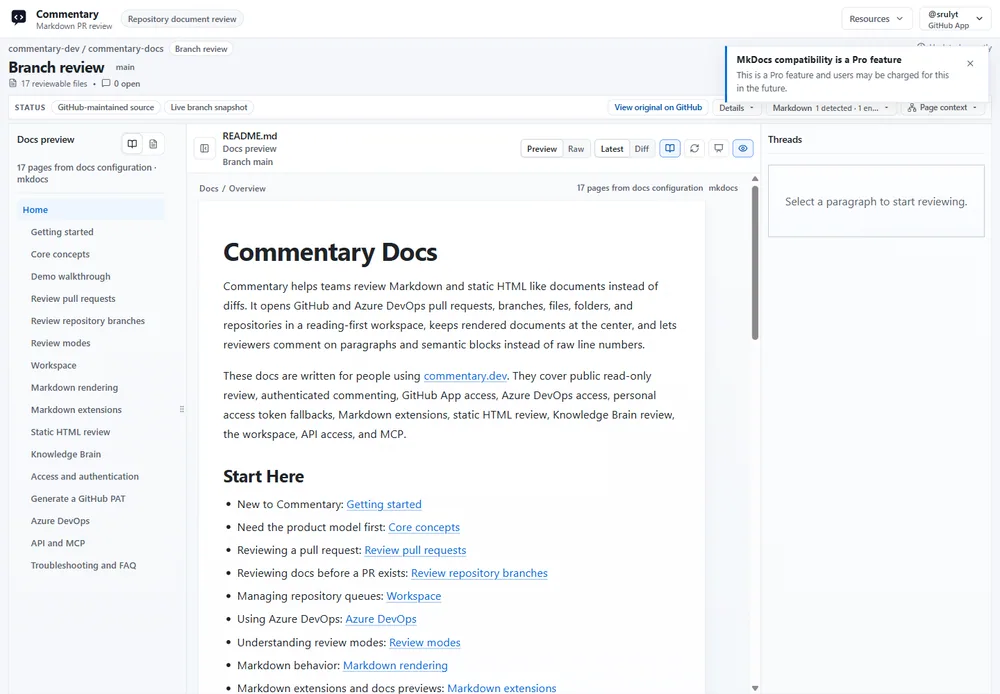The image size is (1000, 694).
Task: Follow the Review repository branches document link
Action: click(x=479, y=573)
